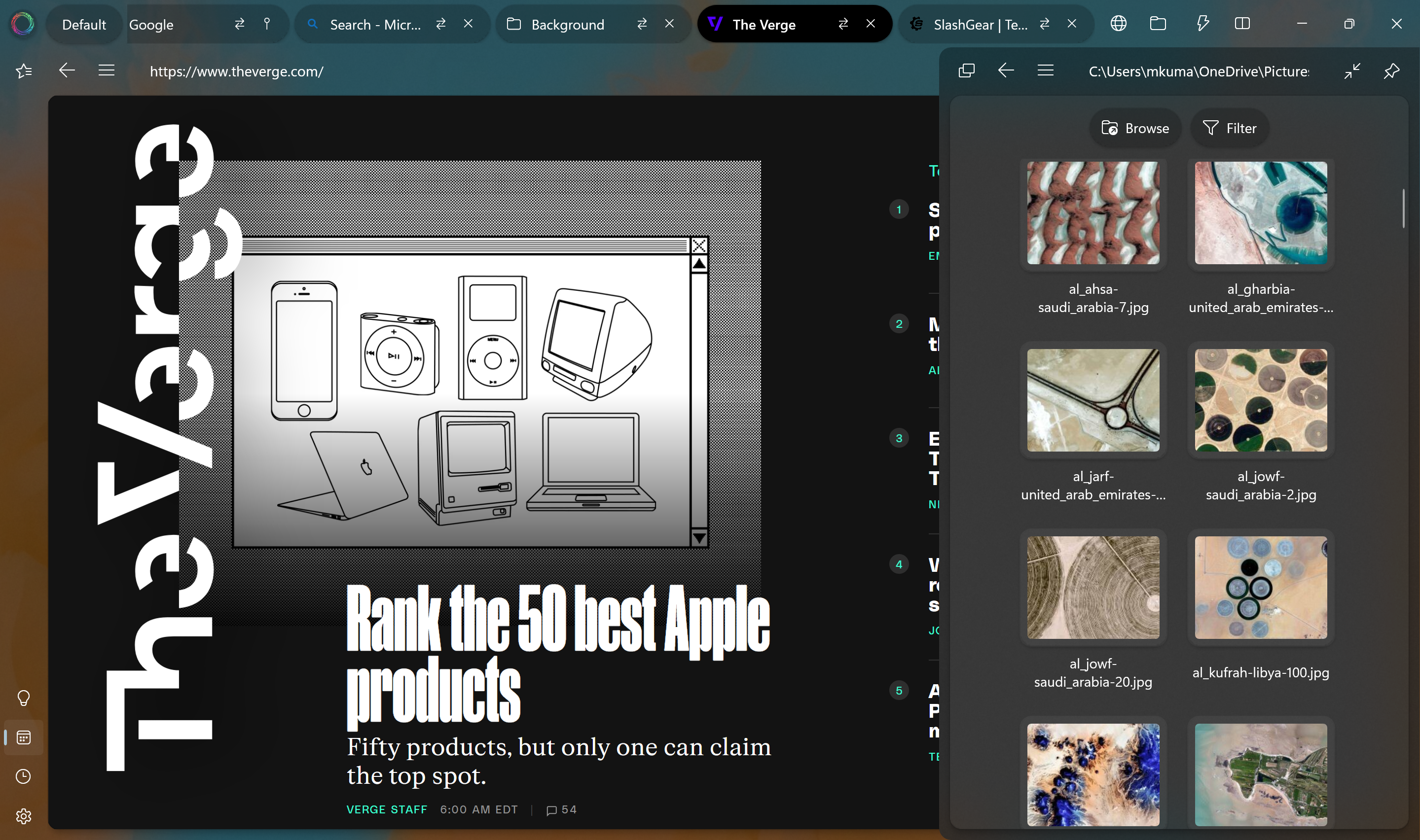This screenshot has height=840, width=1420.
Task: Switch to the Default workspace tab
Action: [84, 24]
